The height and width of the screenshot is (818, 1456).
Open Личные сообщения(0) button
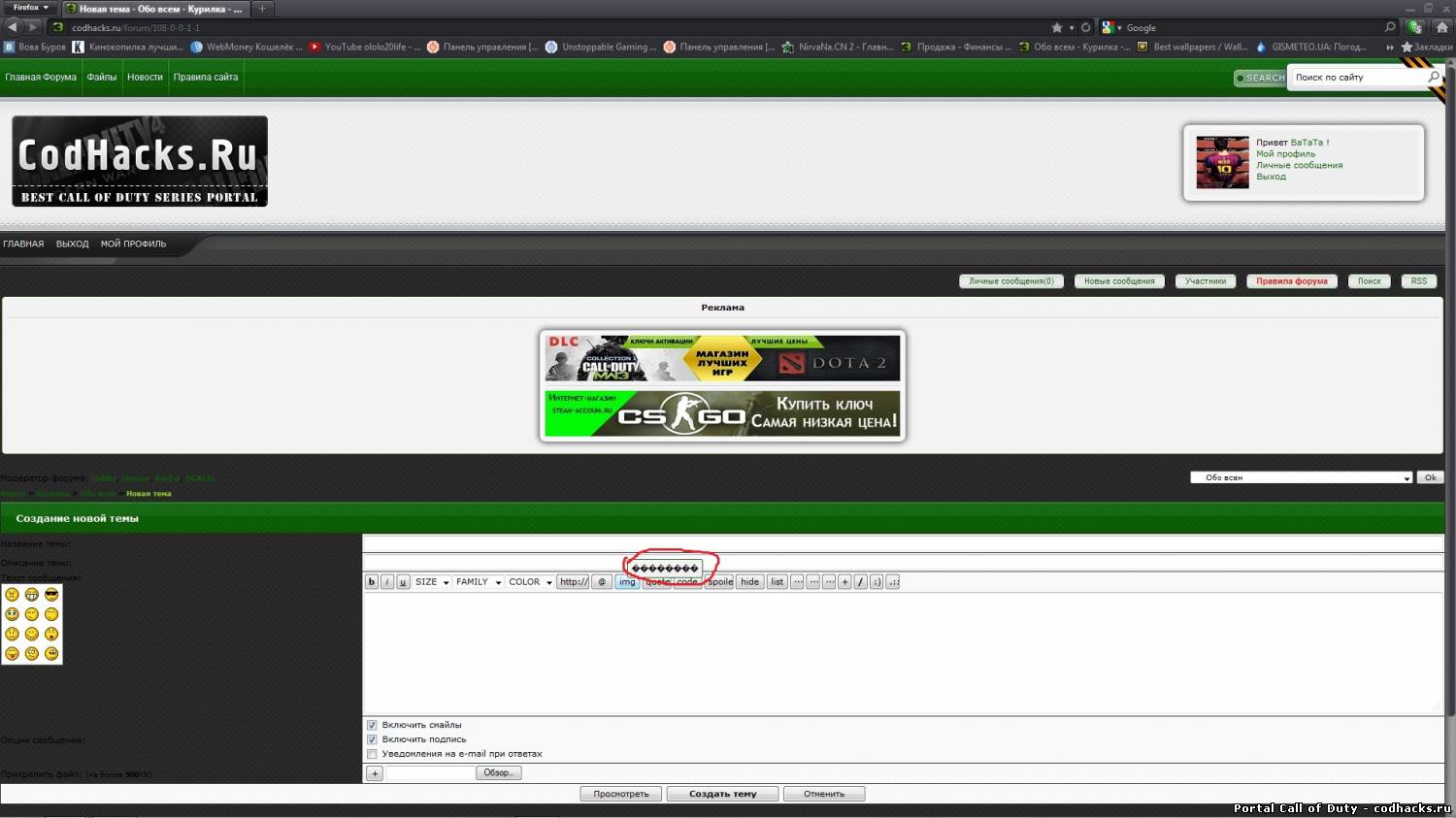[1011, 281]
